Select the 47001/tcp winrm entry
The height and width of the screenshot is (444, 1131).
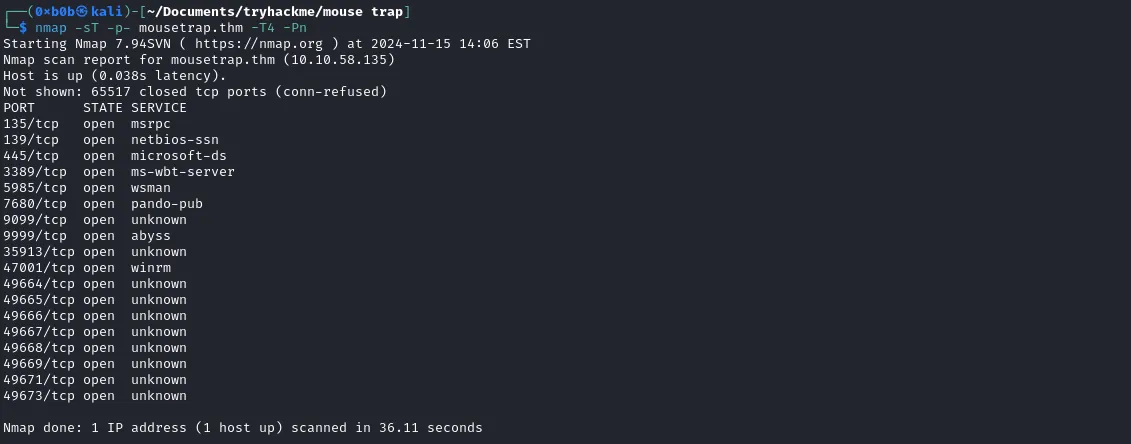[x=87, y=267]
